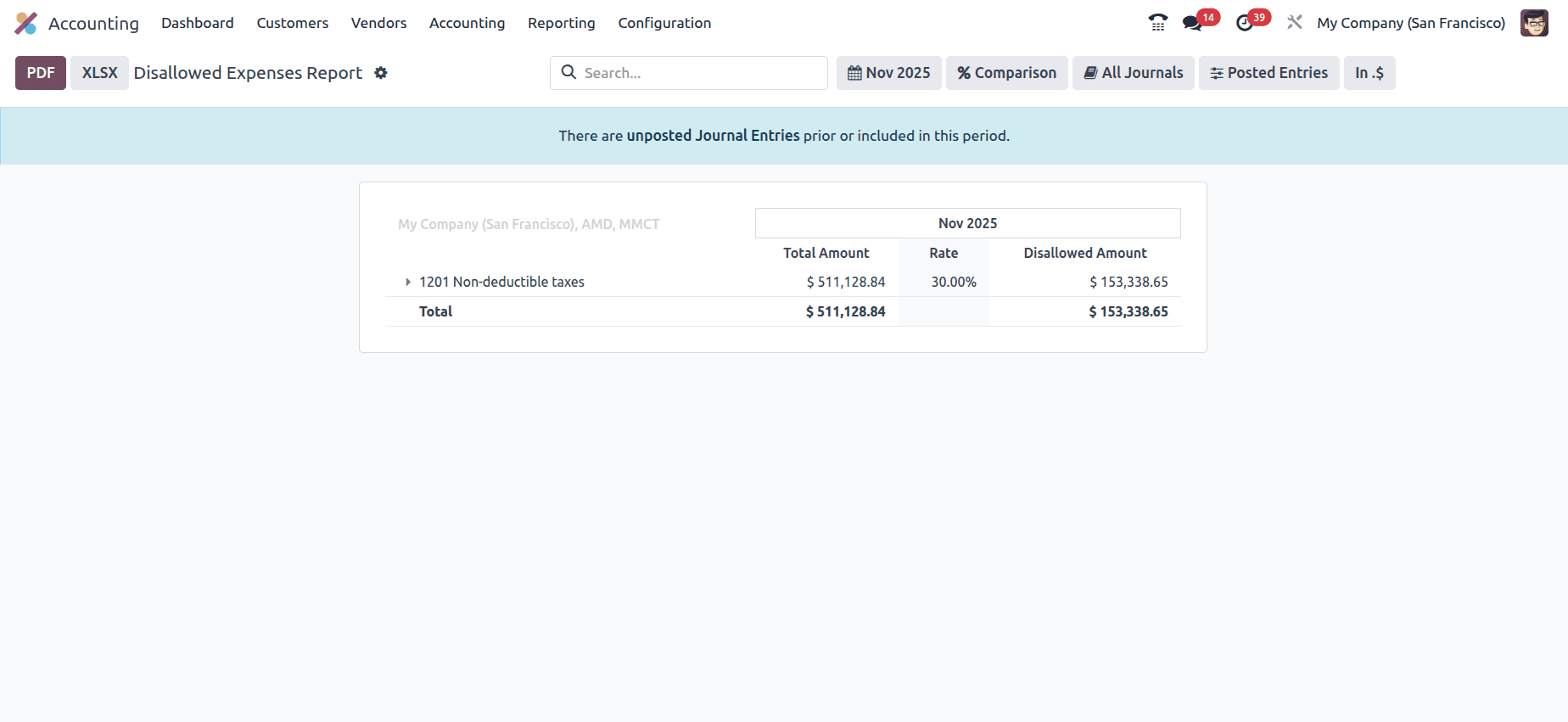Open the Comparison options dropdown
Screen dimensions: 1568x722
coord(1007,73)
